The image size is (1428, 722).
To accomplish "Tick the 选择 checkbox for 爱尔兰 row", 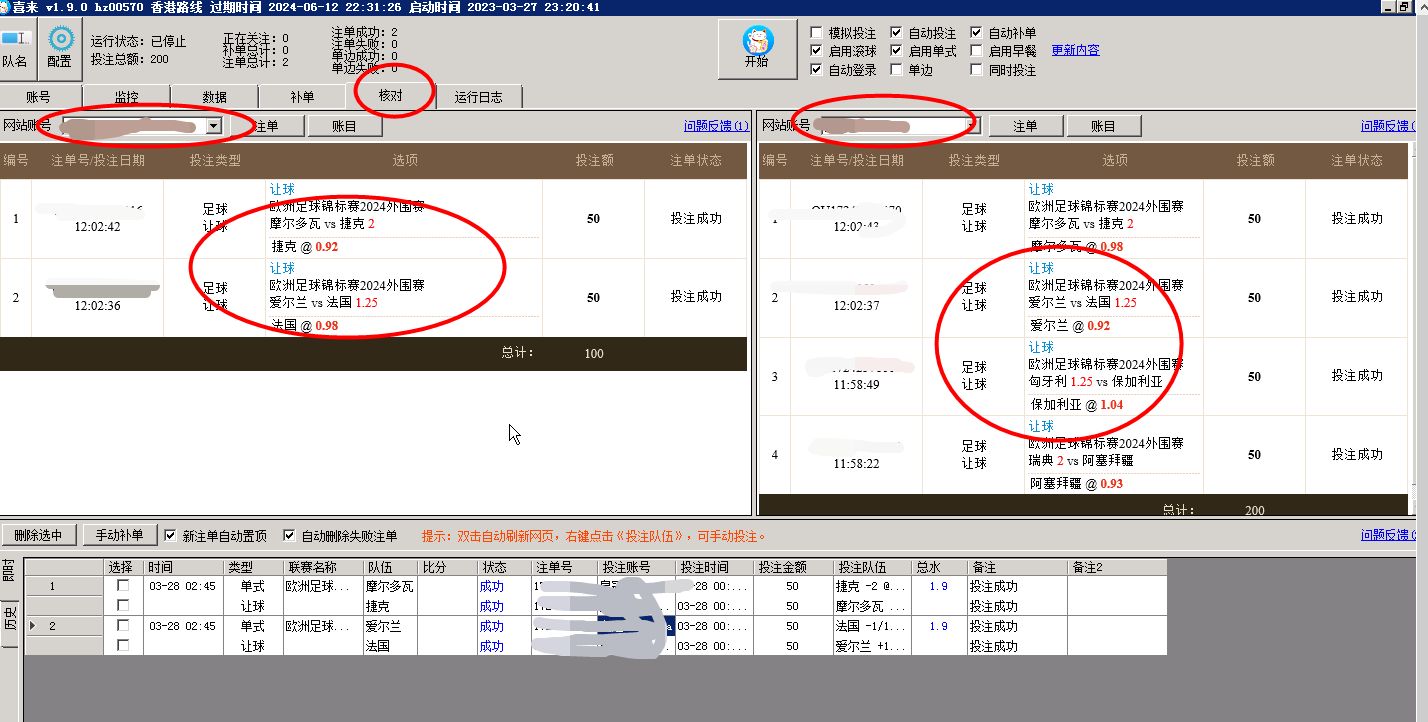I will click(x=123, y=626).
